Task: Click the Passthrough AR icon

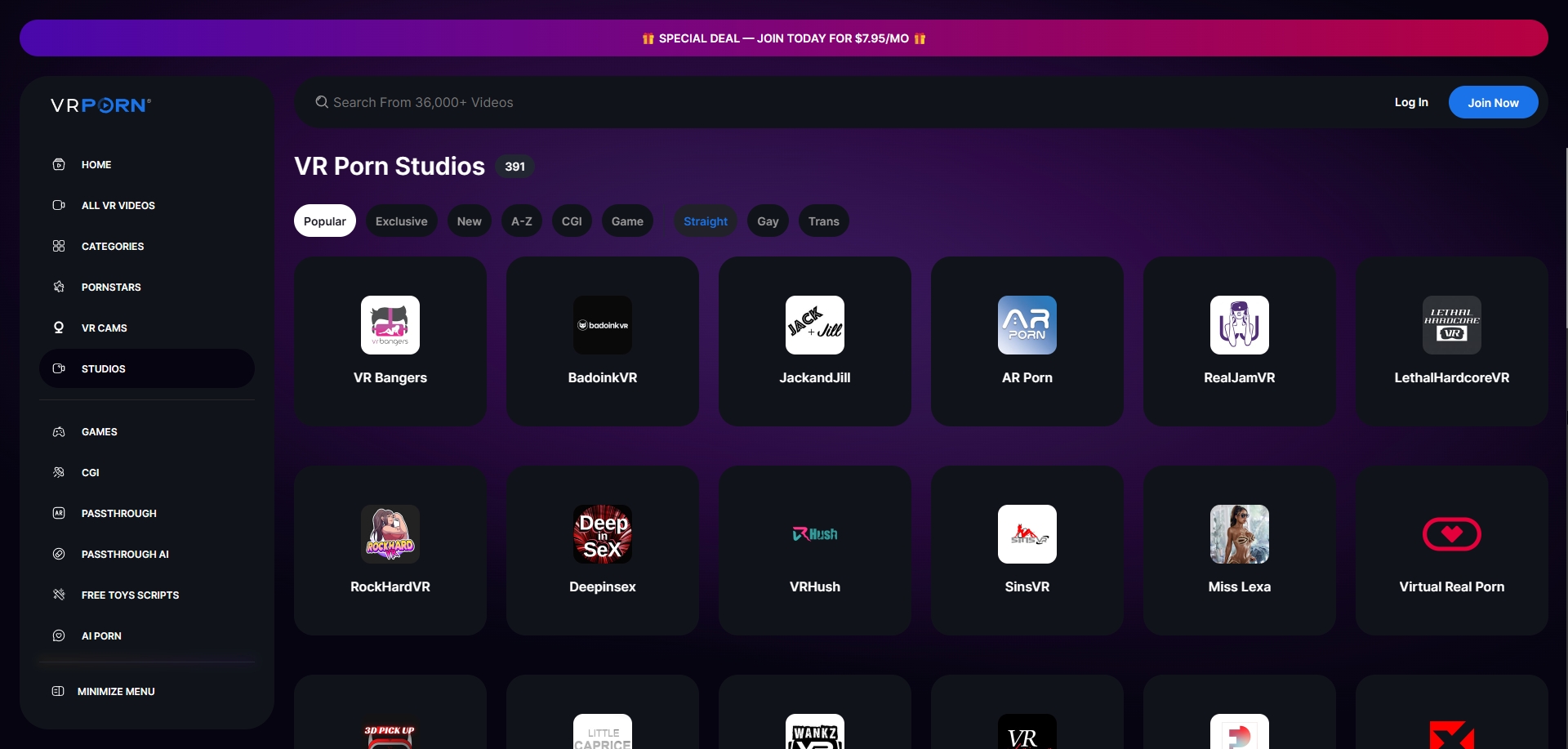Action: pyautogui.click(x=59, y=514)
